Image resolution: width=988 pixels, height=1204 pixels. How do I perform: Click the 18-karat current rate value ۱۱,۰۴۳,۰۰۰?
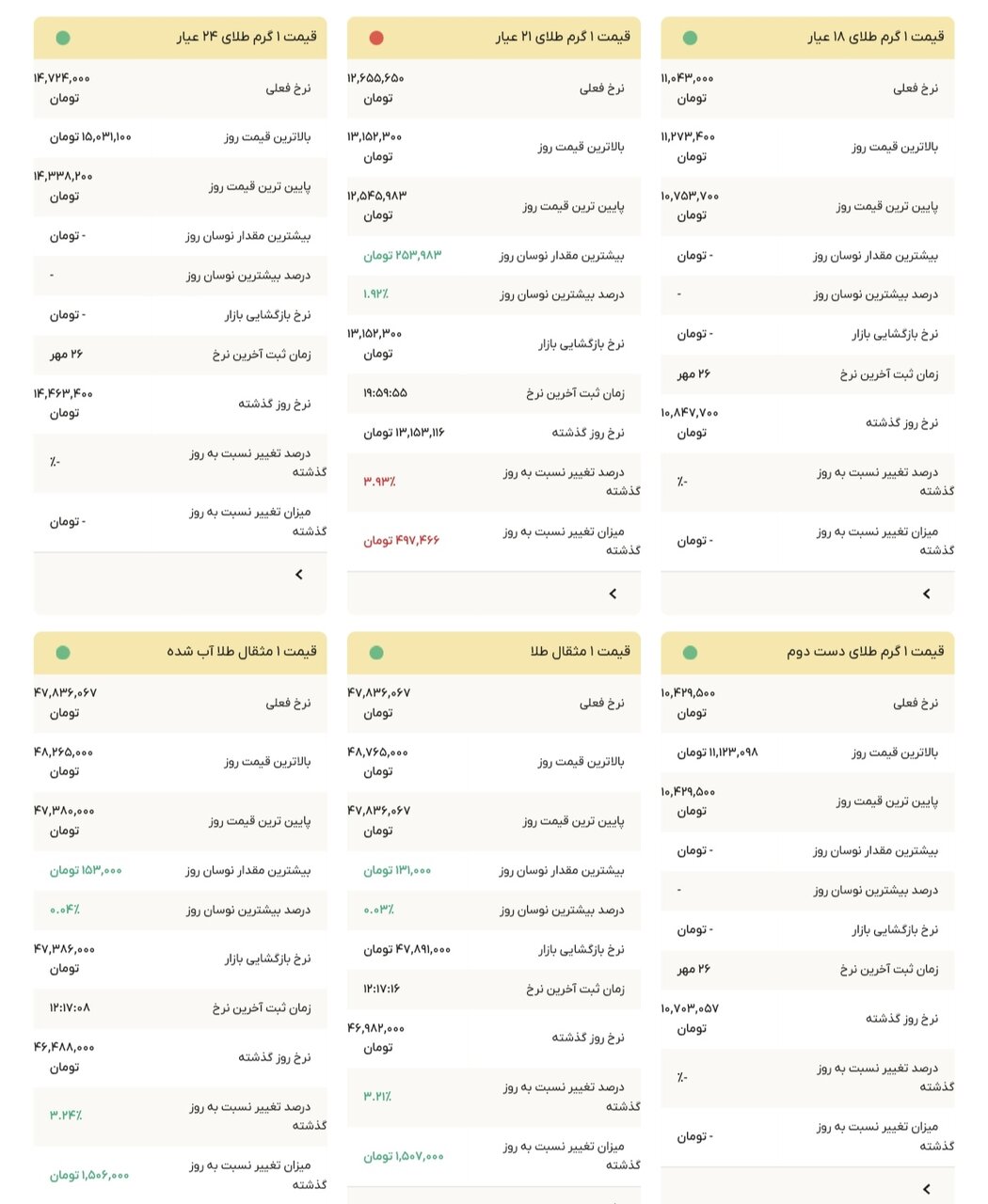[x=688, y=79]
